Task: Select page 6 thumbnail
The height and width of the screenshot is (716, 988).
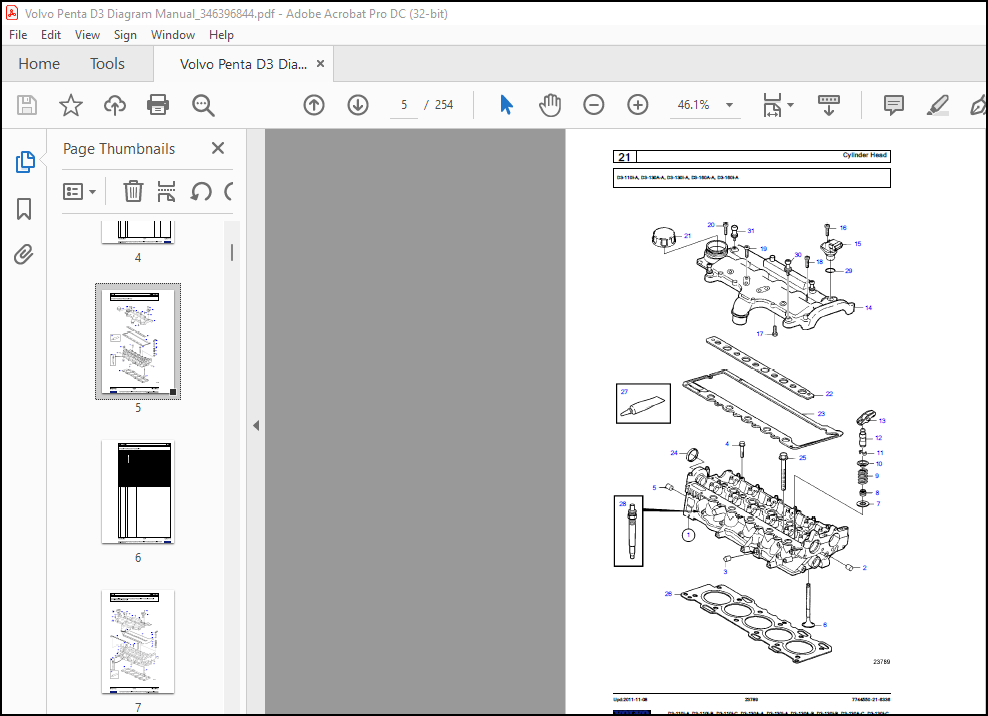Action: [138, 492]
